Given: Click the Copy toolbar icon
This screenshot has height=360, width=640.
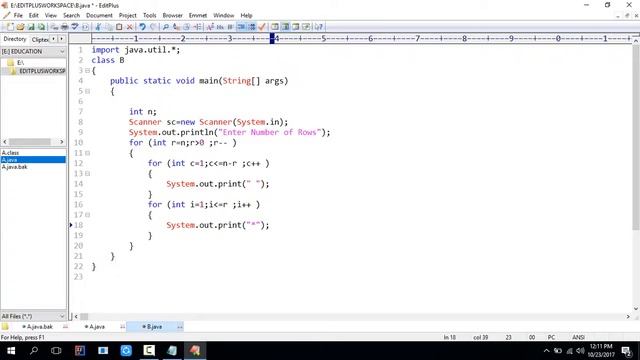Looking at the screenshot, I should [x=109, y=27].
